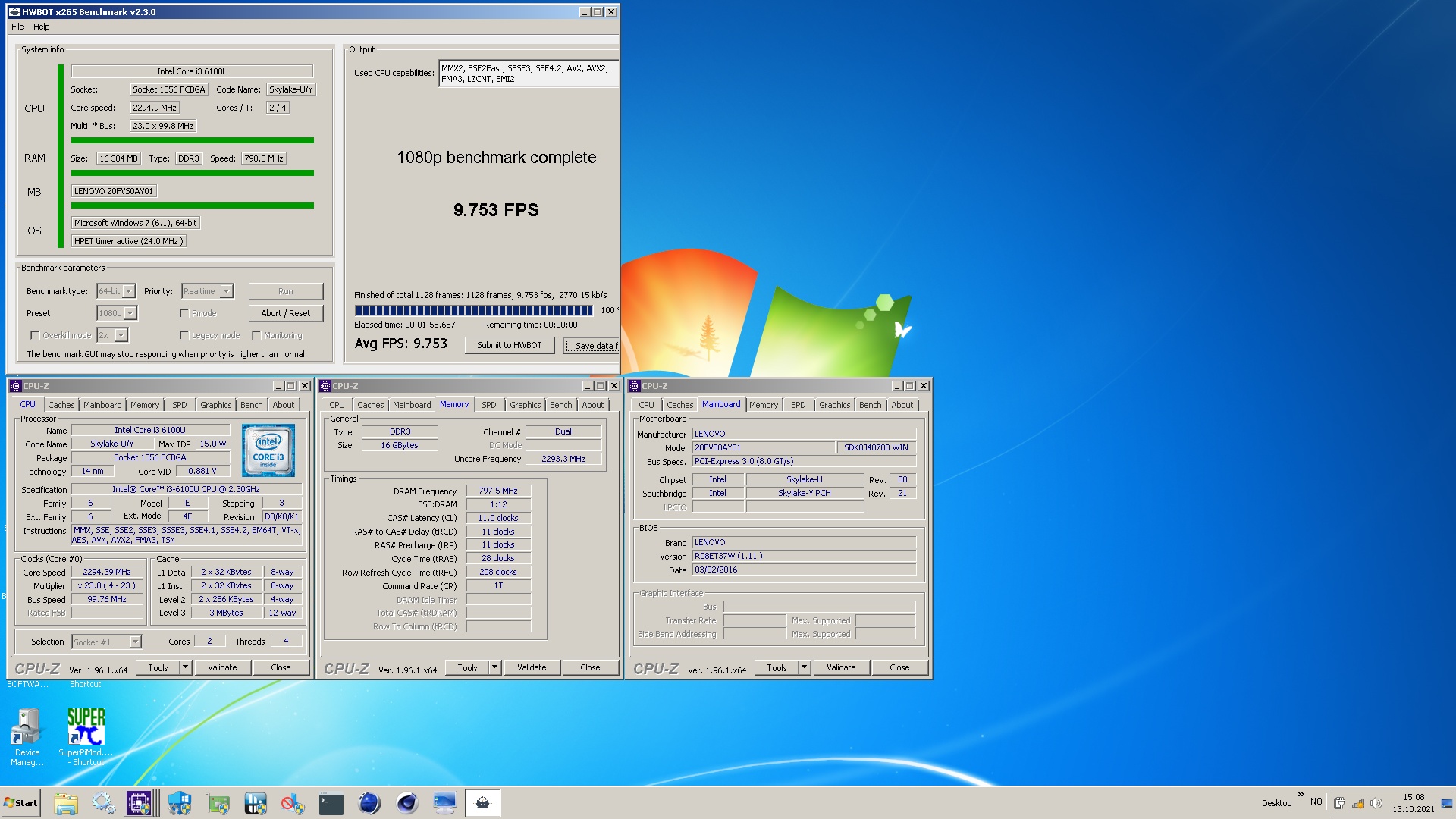1456x819 pixels.
Task: Click the Specification field in CPU-Z
Action: [187, 489]
